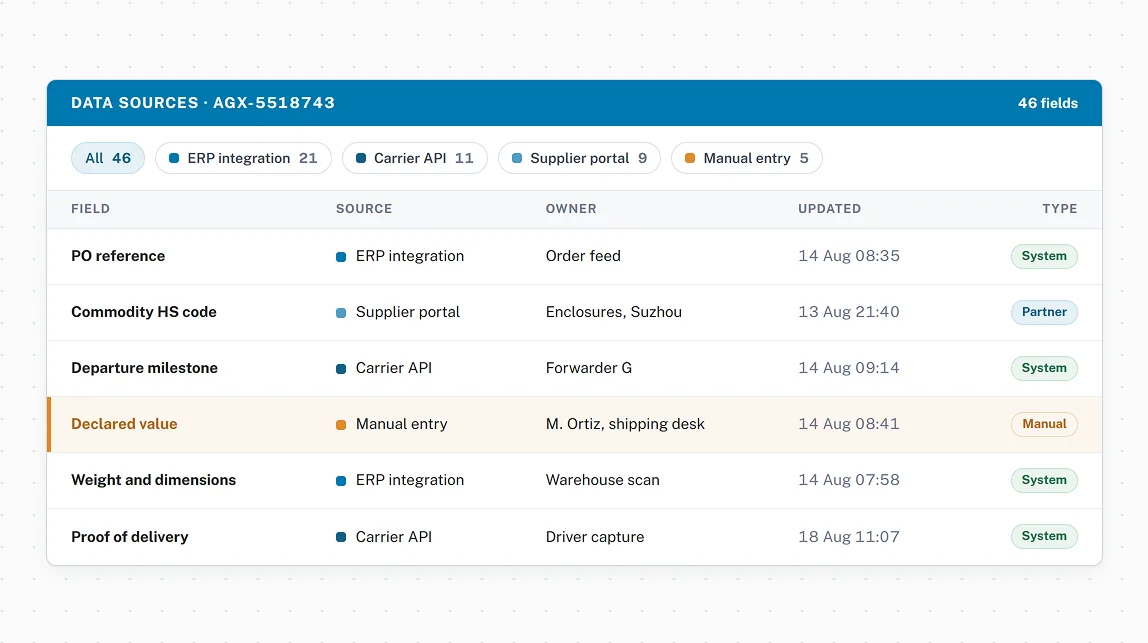Viewport: 1148px width, 643px height.
Task: Click the owner Enclosures, Suzhou
Action: [x=614, y=312]
